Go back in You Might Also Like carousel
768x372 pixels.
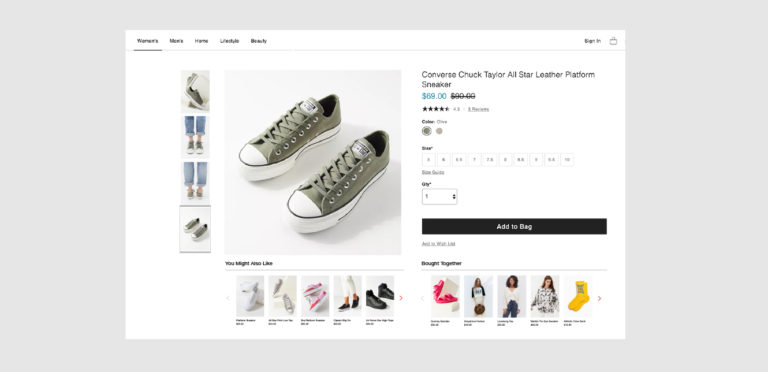[228, 298]
